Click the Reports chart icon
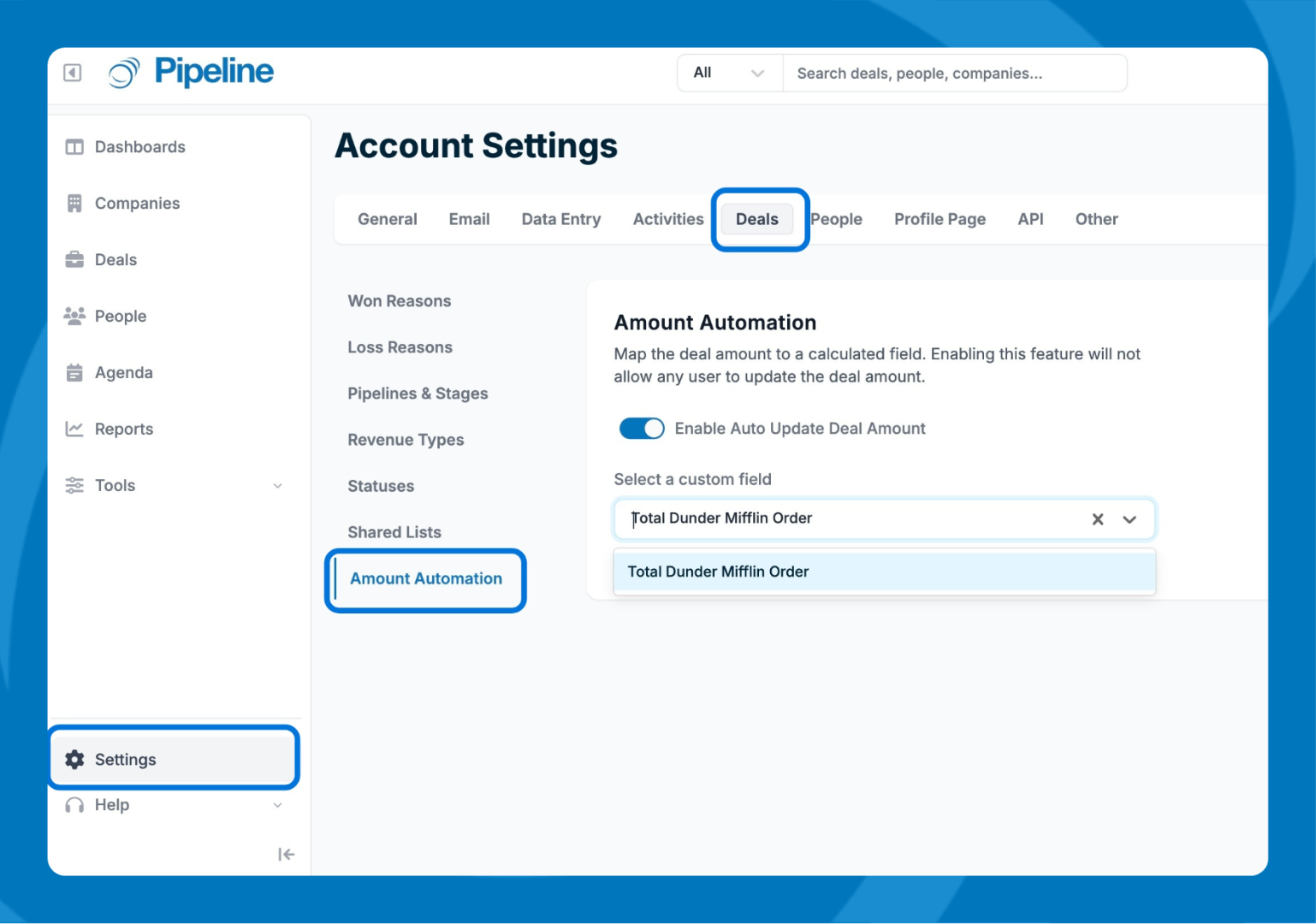1316x924 pixels. (x=74, y=429)
